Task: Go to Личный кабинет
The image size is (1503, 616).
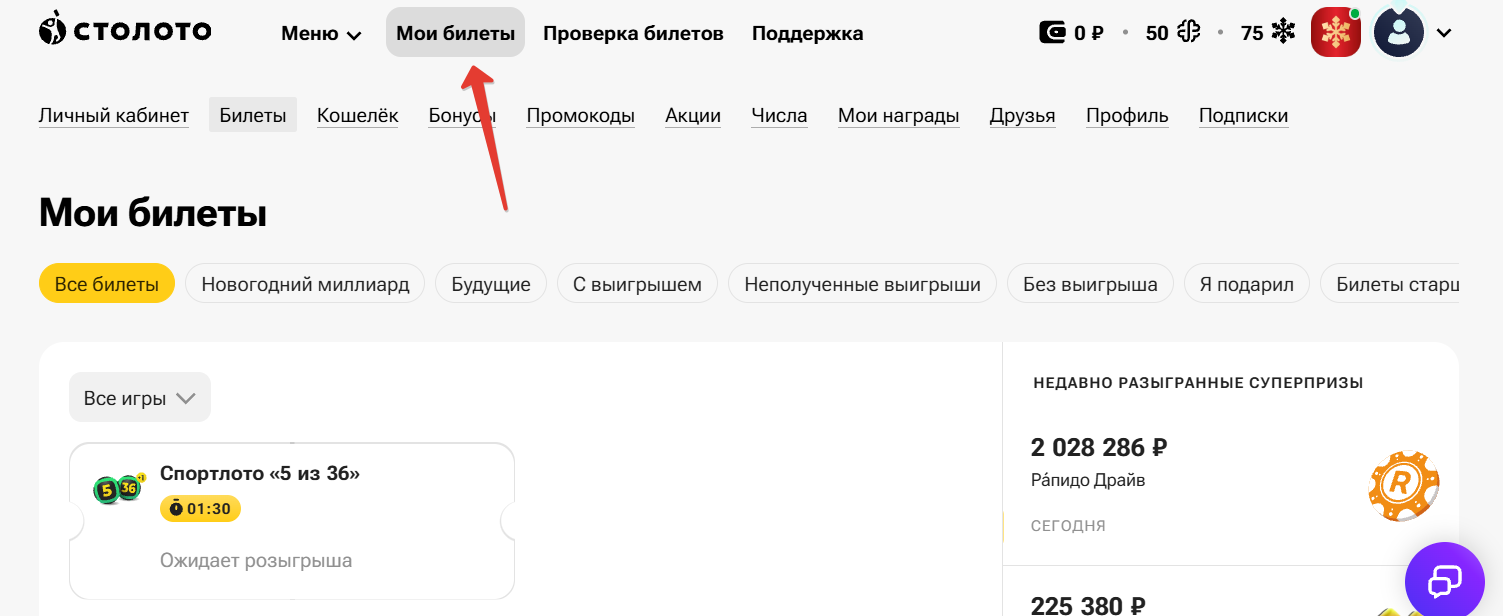Action: click(x=113, y=115)
